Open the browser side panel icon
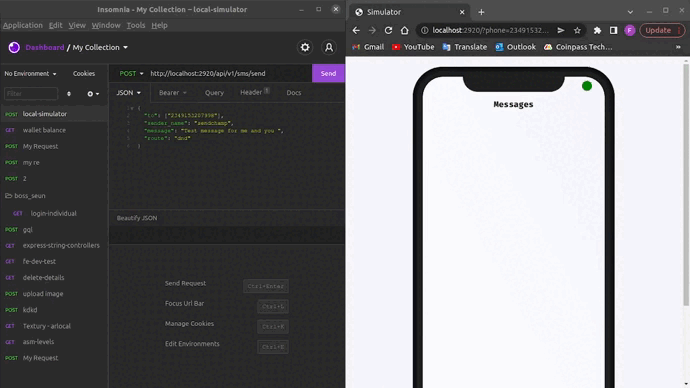This screenshot has width=690, height=388. 613,30
